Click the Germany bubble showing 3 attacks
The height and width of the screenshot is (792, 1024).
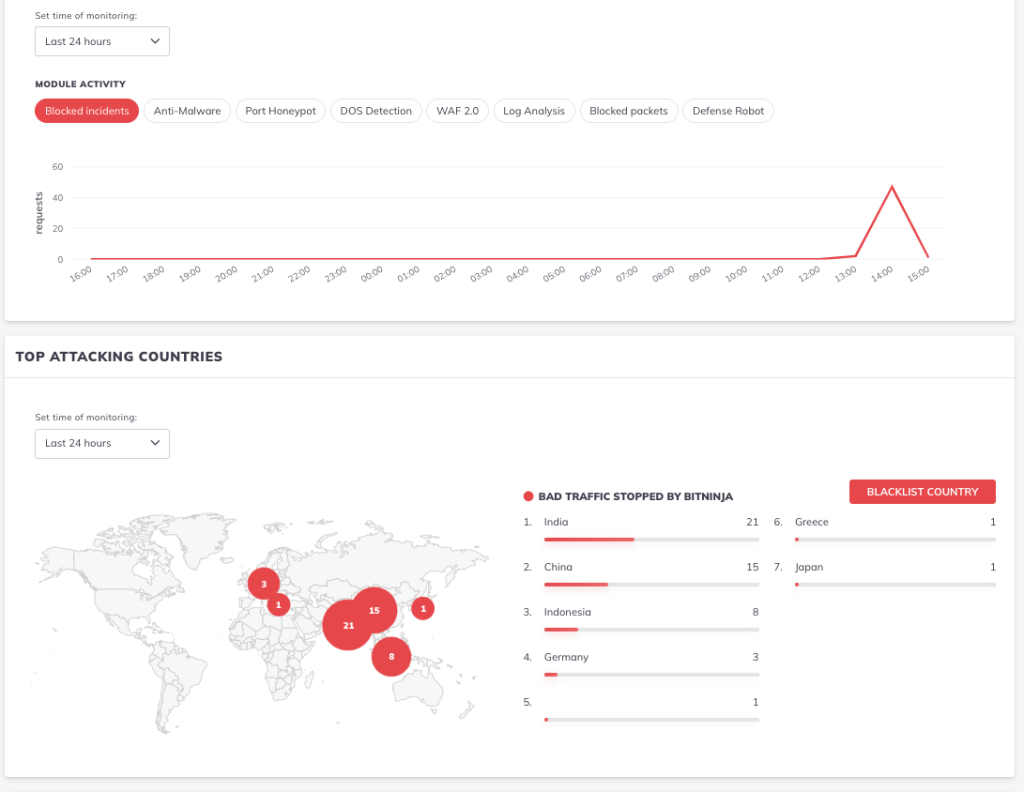click(x=263, y=583)
